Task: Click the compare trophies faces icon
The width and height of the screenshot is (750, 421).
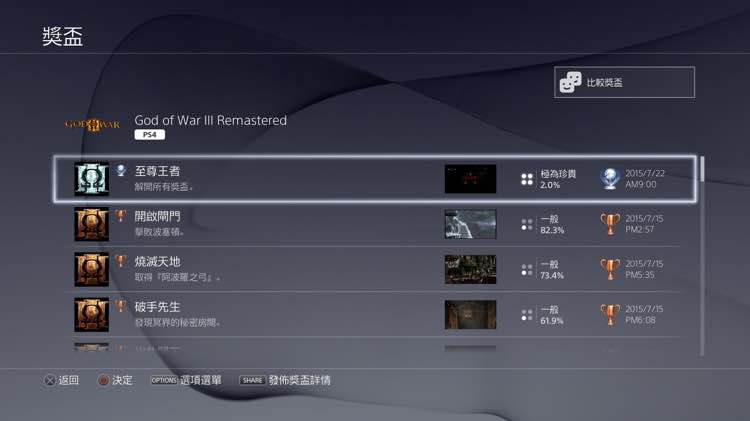Action: pos(570,82)
